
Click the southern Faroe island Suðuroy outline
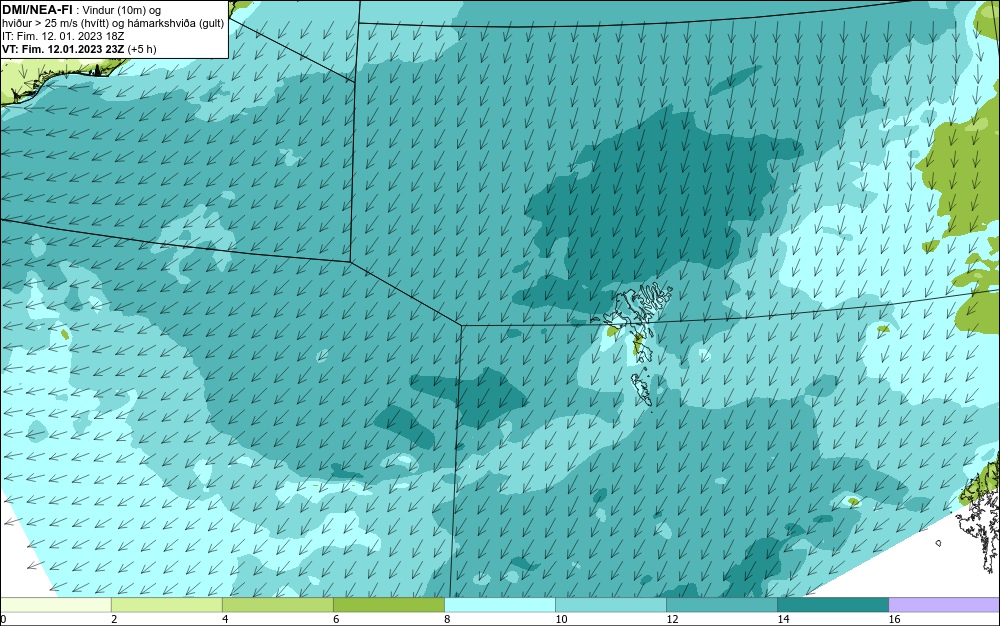point(642,390)
